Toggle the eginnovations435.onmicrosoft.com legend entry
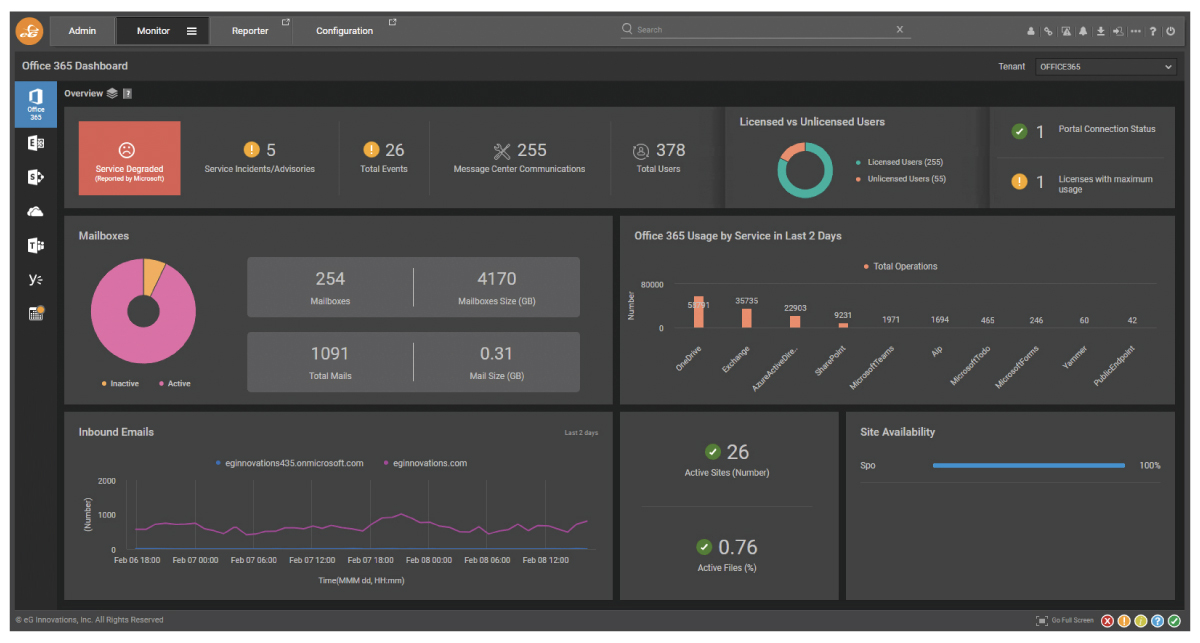The image size is (1200, 643). [x=289, y=464]
